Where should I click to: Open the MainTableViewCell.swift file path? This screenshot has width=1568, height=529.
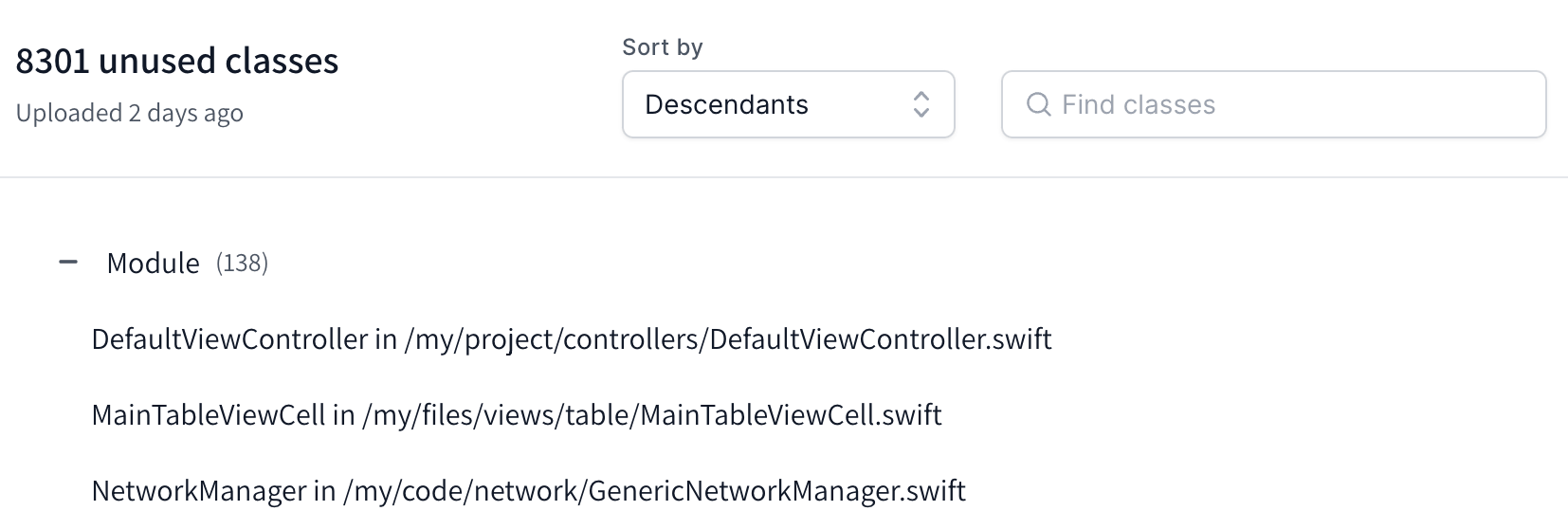[x=651, y=415]
